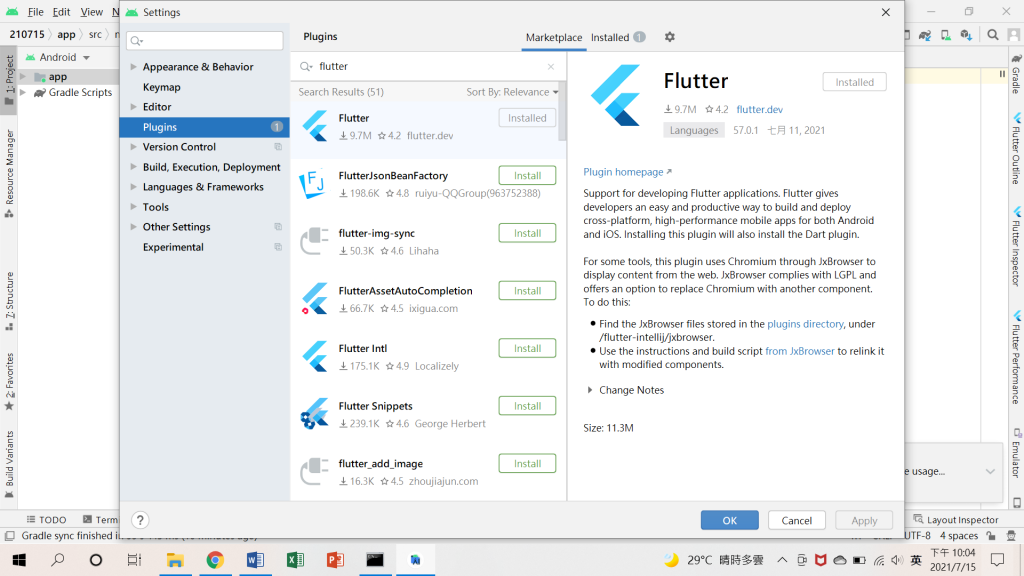Install the Flutter Intl plugin
The height and width of the screenshot is (576, 1024).
click(527, 348)
